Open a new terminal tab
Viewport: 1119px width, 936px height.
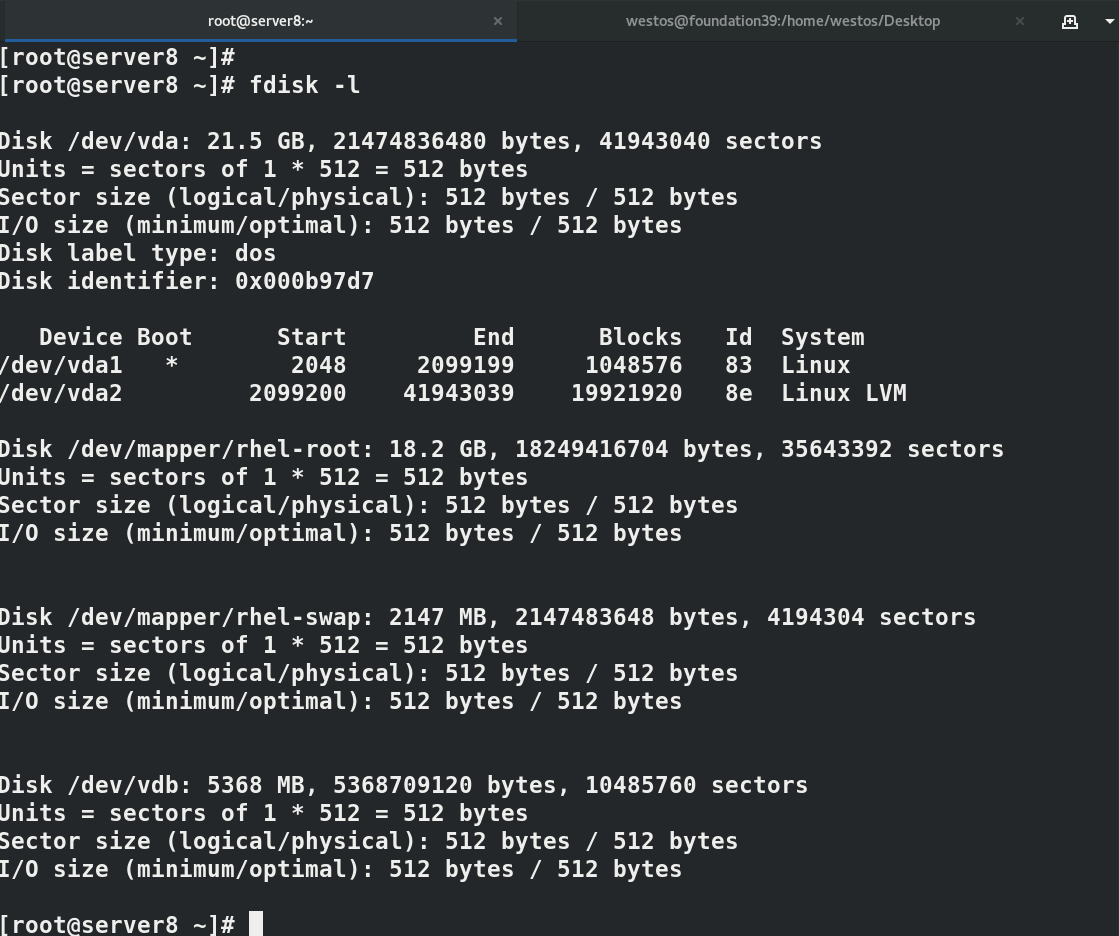point(1070,20)
